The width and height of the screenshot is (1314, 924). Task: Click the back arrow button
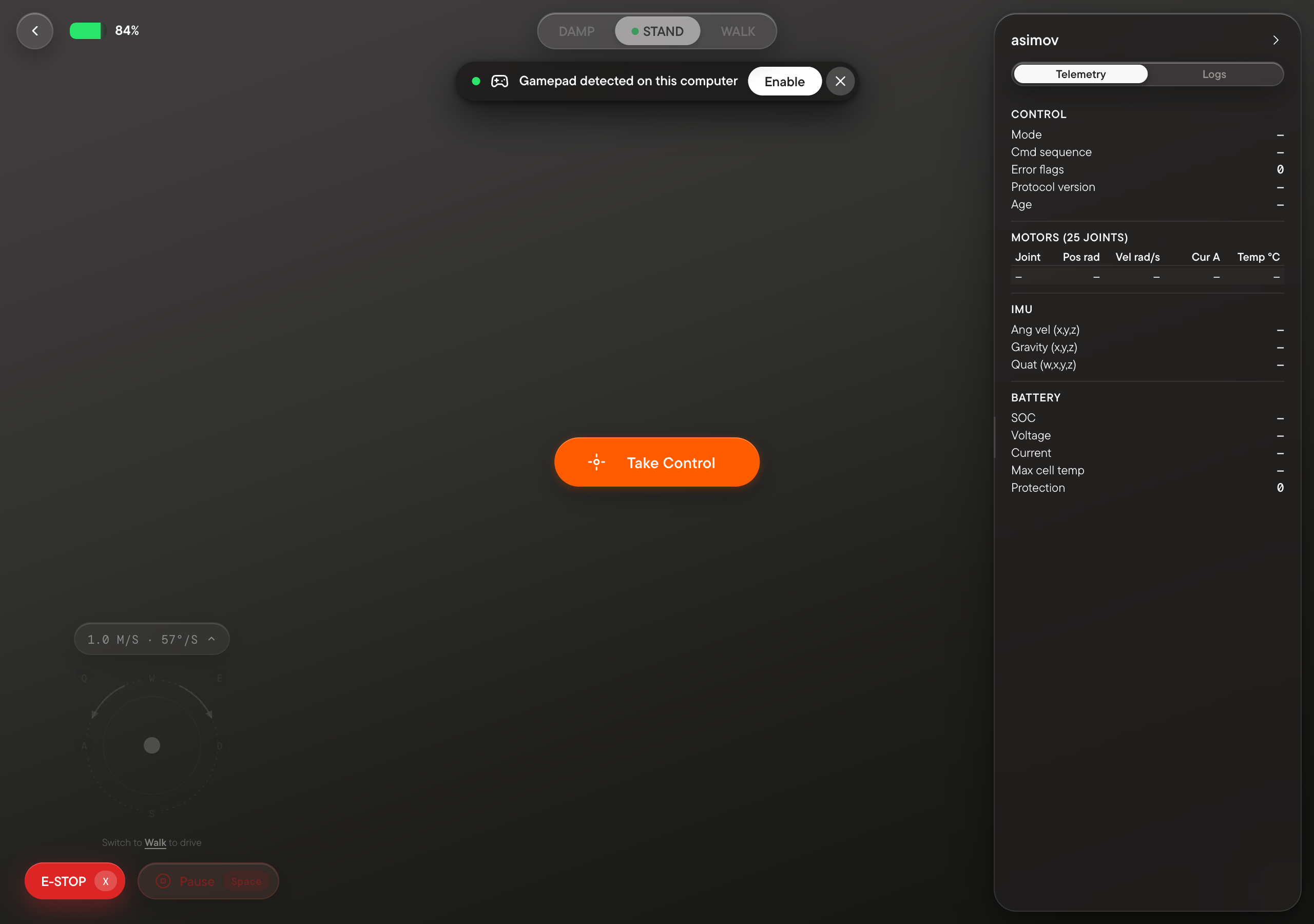pyautogui.click(x=35, y=31)
